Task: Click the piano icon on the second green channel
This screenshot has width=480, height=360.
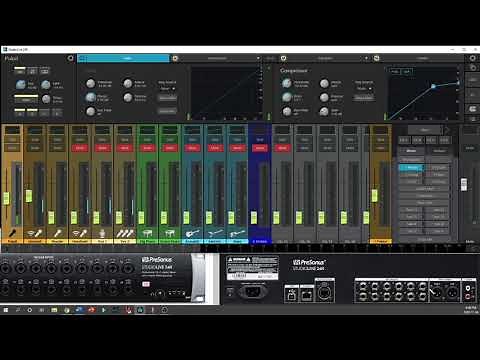Action: click(170, 233)
